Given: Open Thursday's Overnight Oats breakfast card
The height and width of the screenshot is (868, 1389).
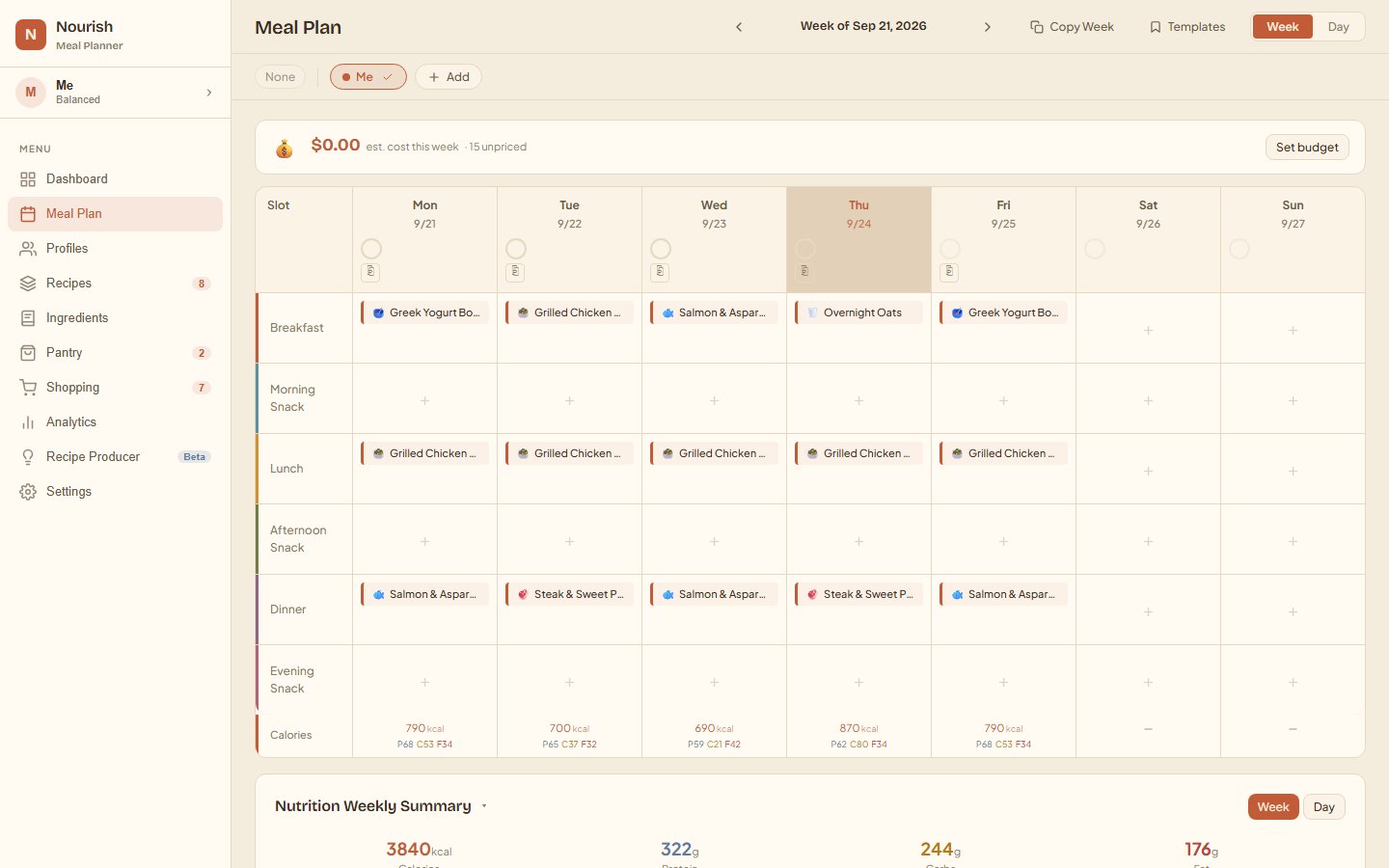Looking at the screenshot, I should tap(858, 312).
